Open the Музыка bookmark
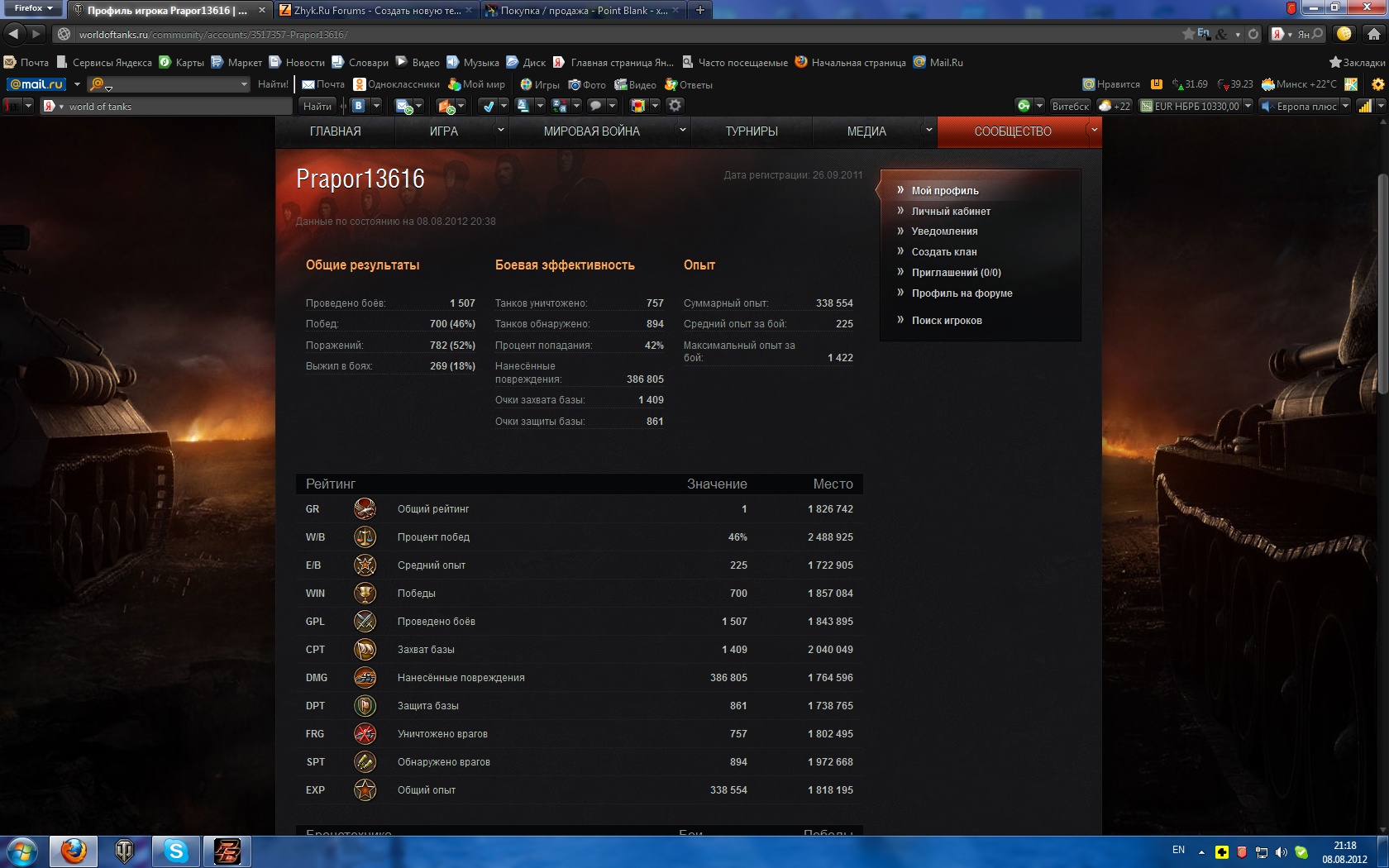Screen dimensions: 1389x868 pos(473,62)
